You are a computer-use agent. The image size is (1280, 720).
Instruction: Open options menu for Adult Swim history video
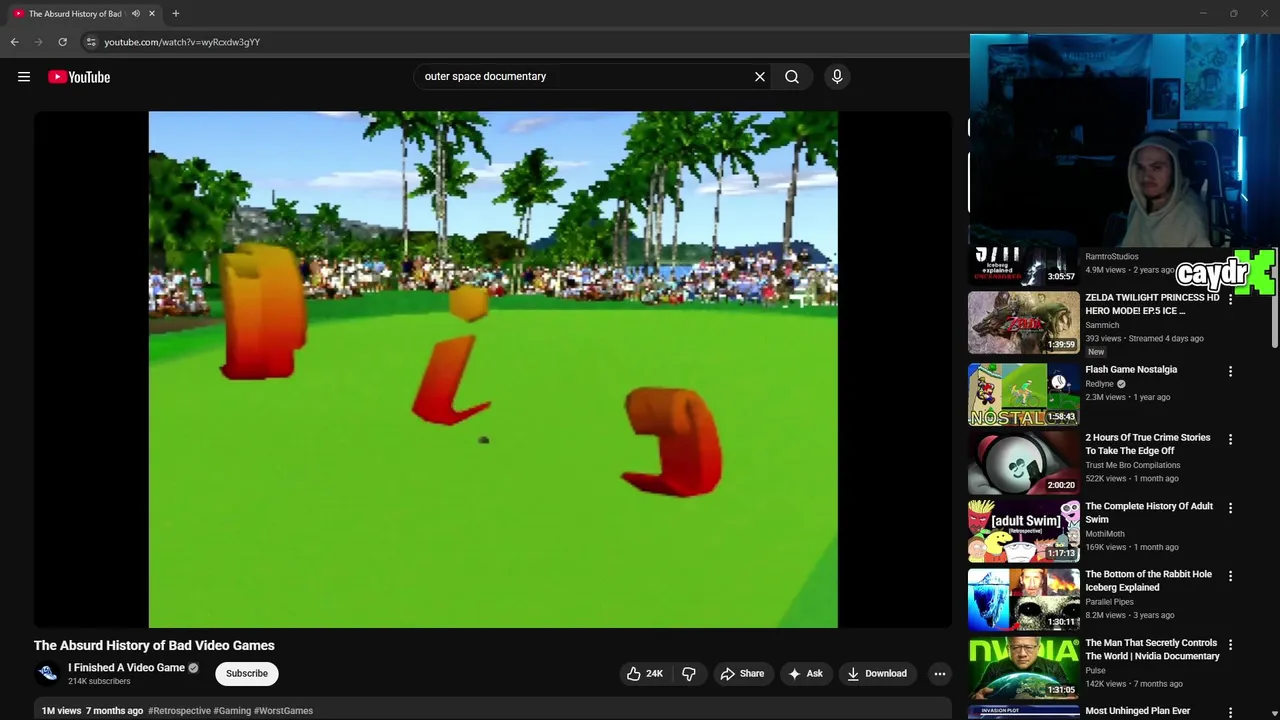pyautogui.click(x=1230, y=508)
